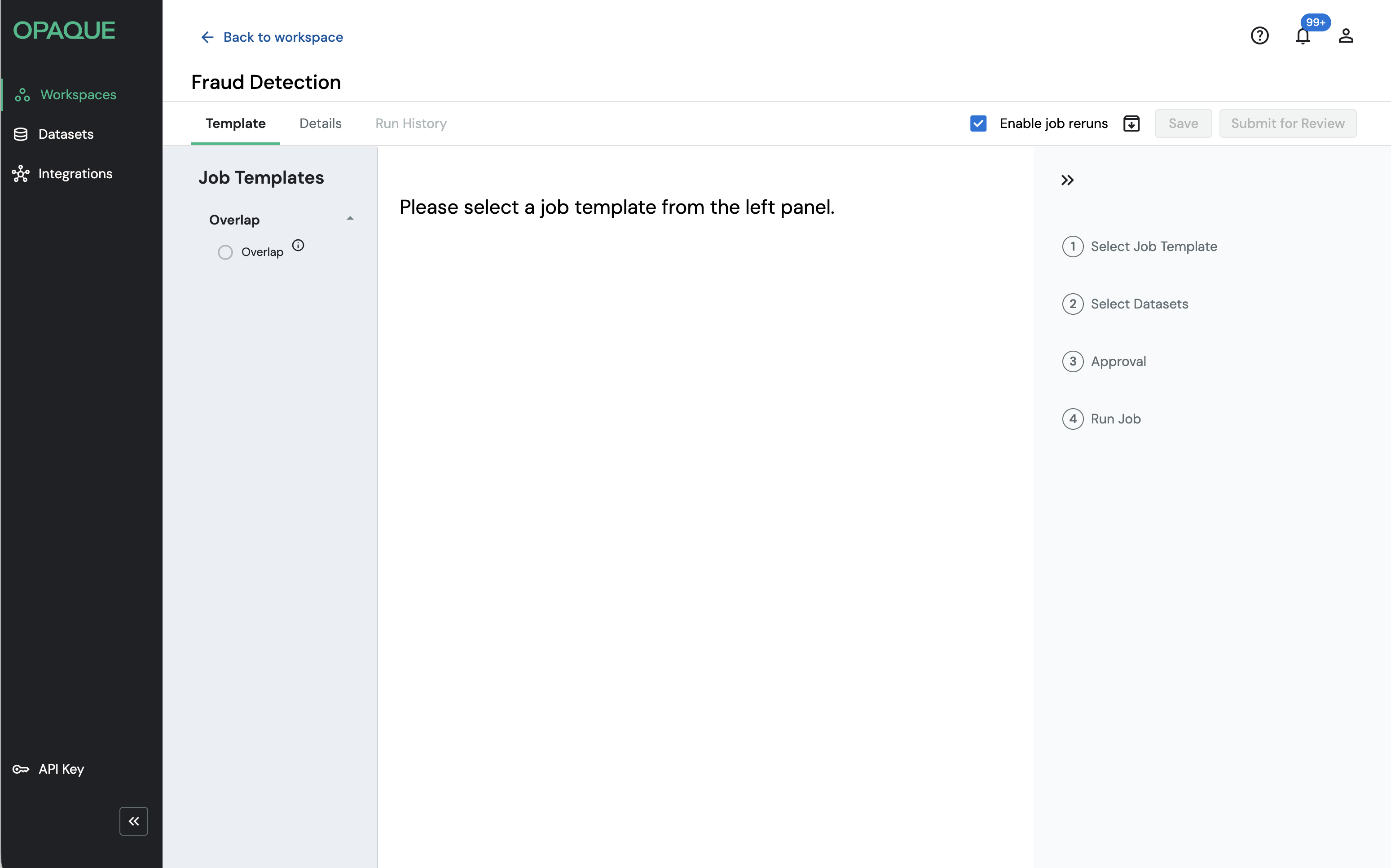The height and width of the screenshot is (868, 1391).
Task: Switch to the Details tab
Action: (x=320, y=123)
